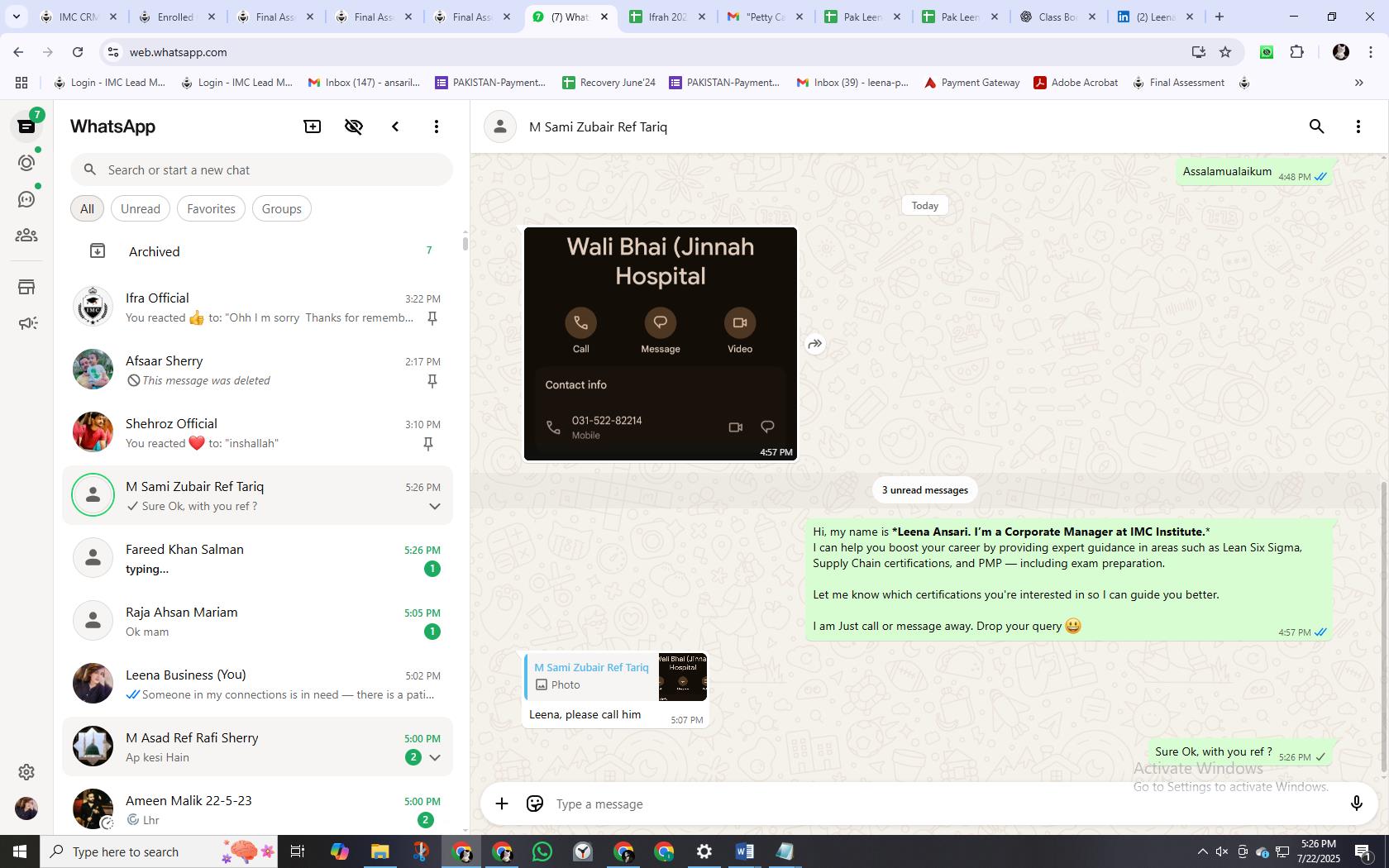Open the Afsaar Sherry chat
The image size is (1389, 868).
click(258, 370)
